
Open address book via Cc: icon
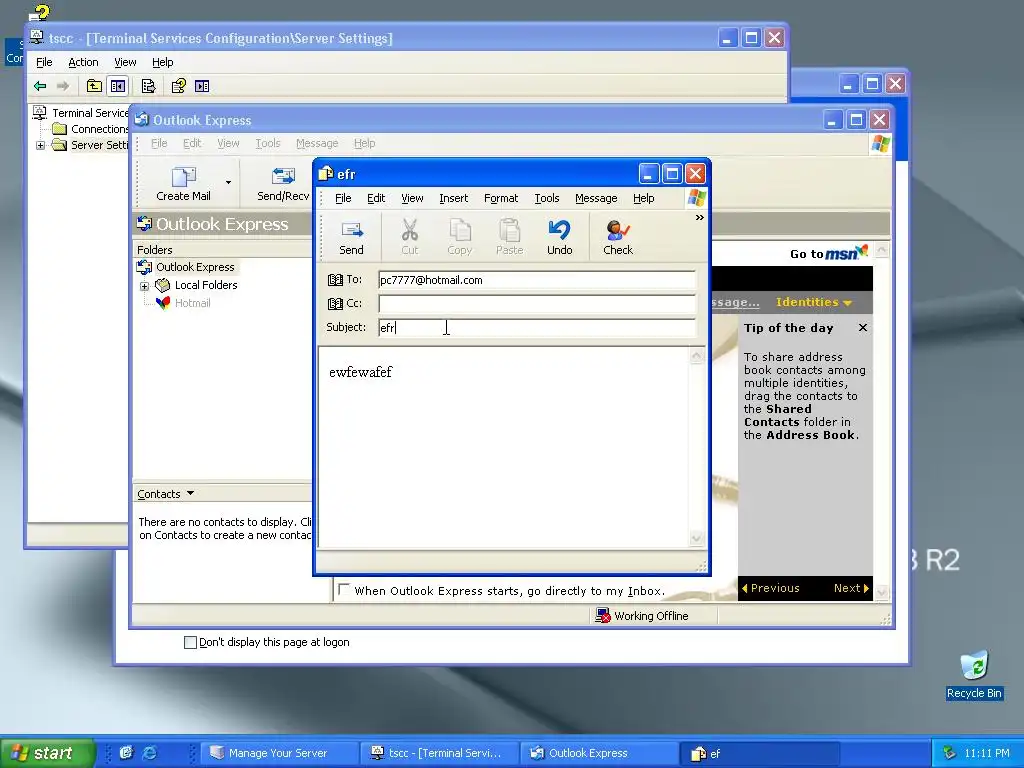pos(335,304)
